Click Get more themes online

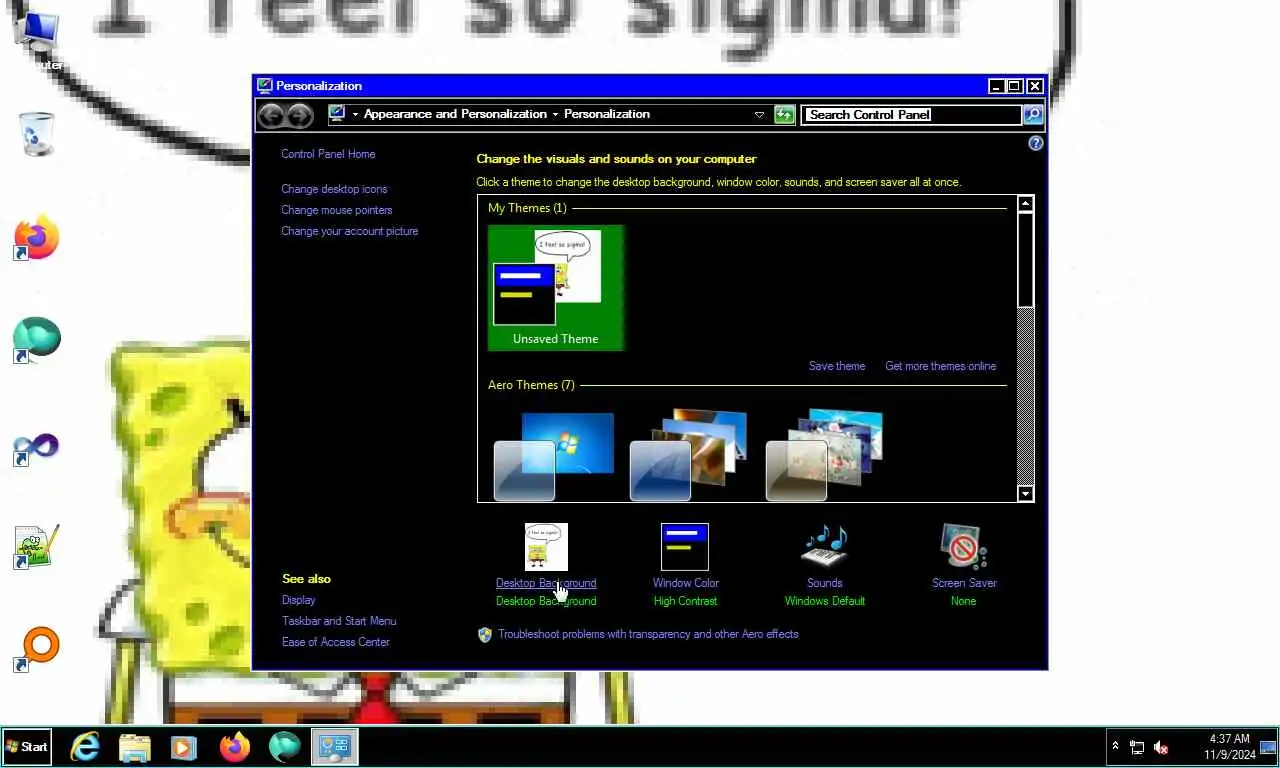pos(941,366)
